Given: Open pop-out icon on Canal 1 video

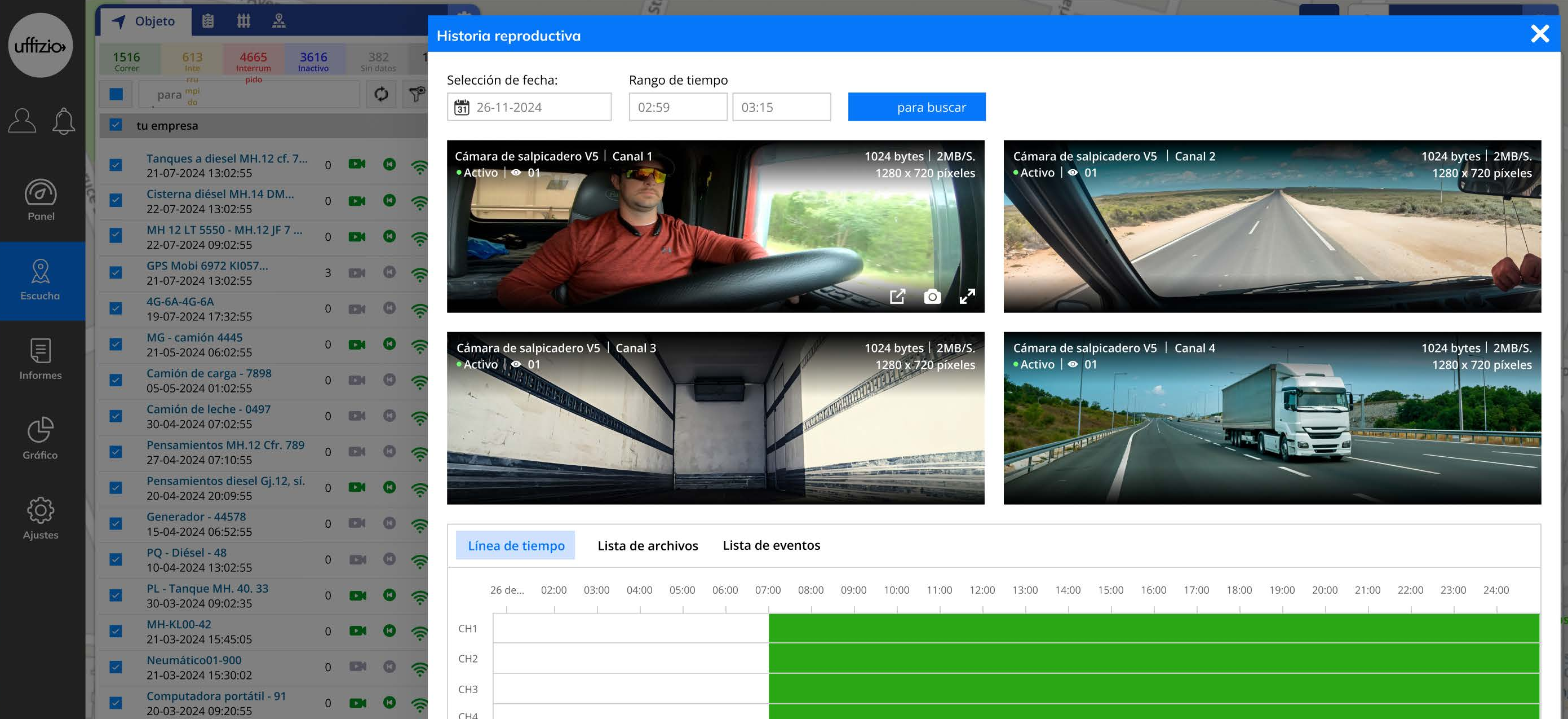Looking at the screenshot, I should (897, 297).
